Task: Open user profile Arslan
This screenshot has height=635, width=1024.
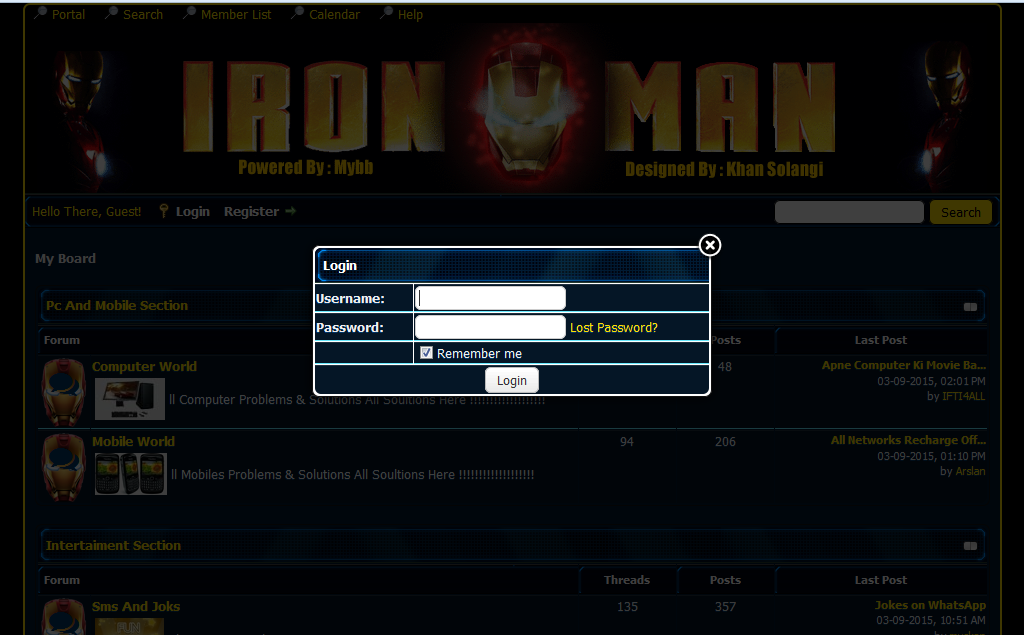Action: point(970,471)
